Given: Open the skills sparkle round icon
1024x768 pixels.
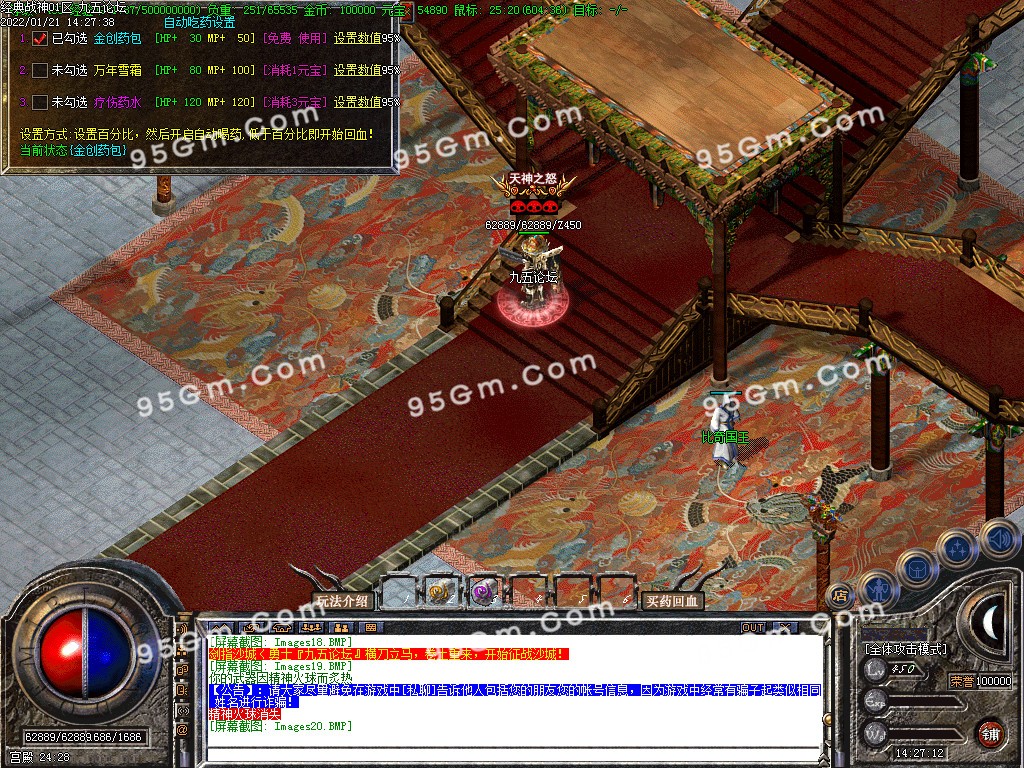Looking at the screenshot, I should [957, 549].
